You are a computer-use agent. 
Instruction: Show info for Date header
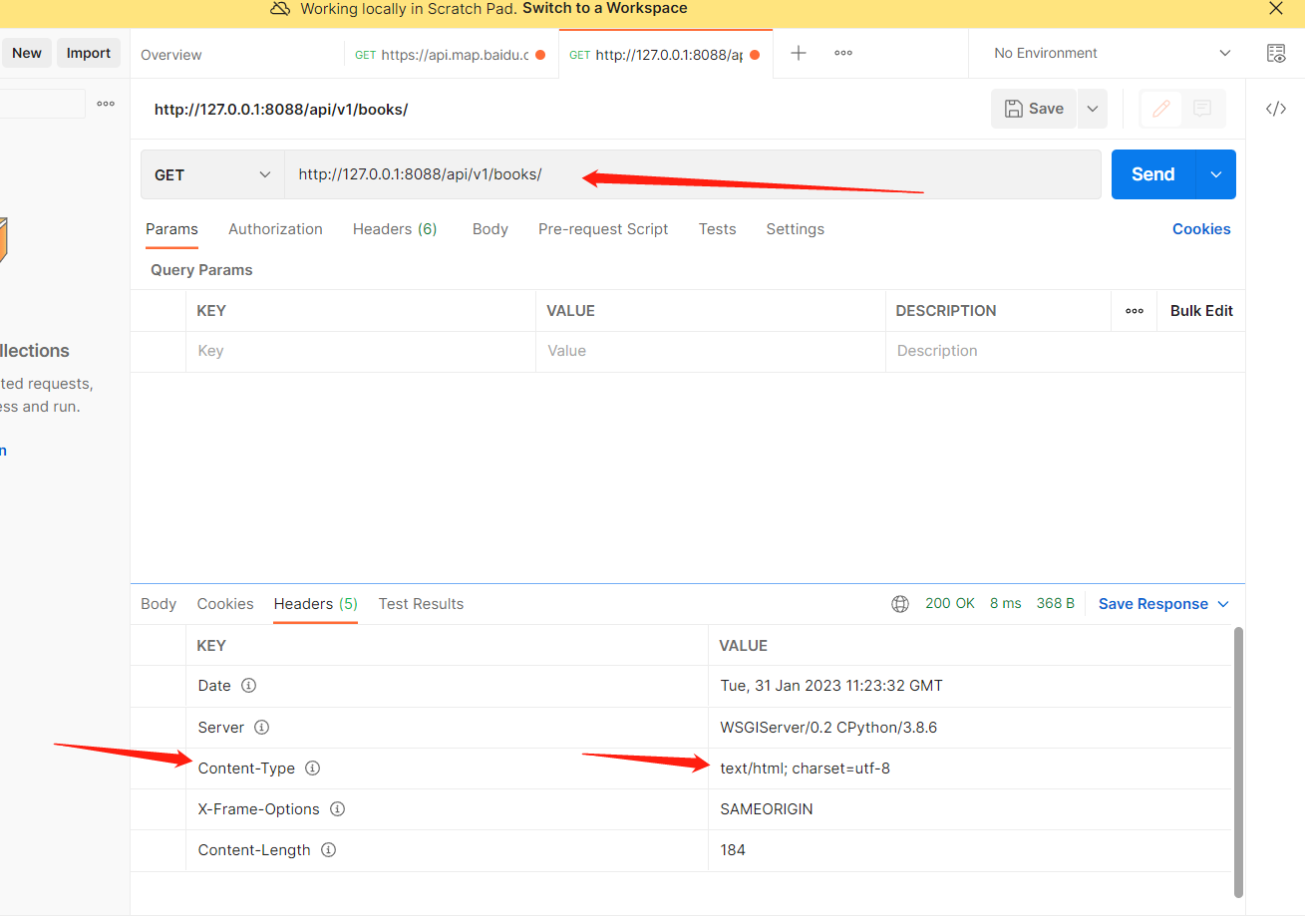point(249,686)
